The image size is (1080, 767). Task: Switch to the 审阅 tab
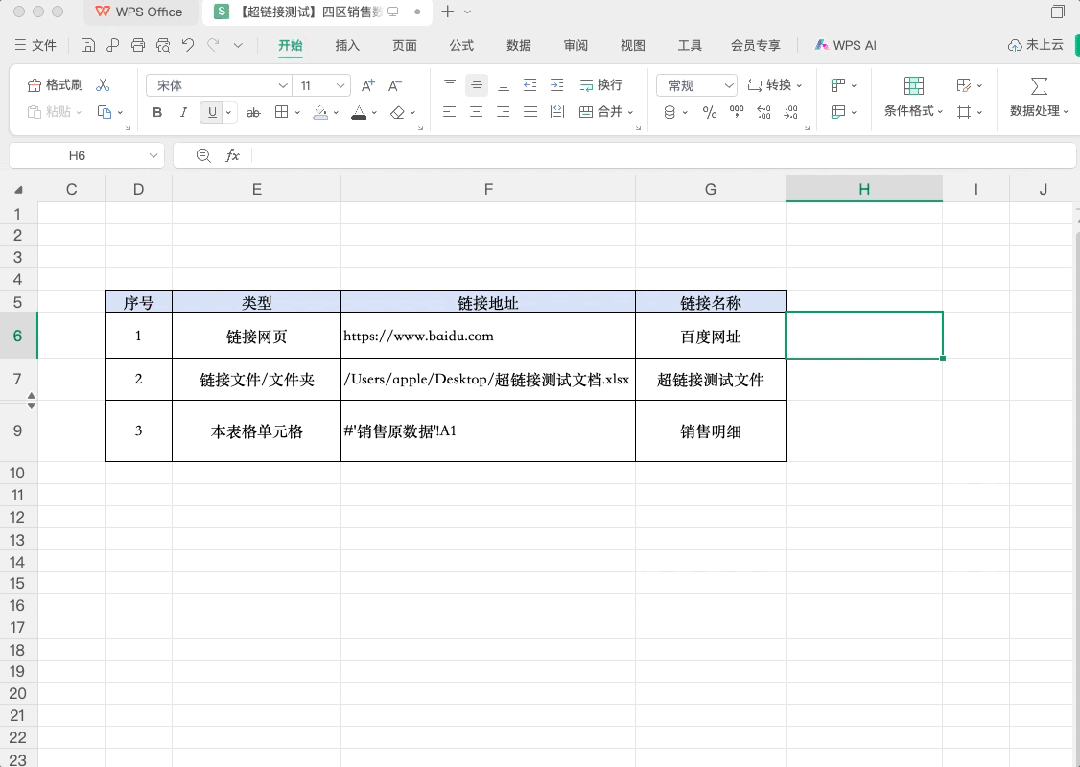pos(575,45)
